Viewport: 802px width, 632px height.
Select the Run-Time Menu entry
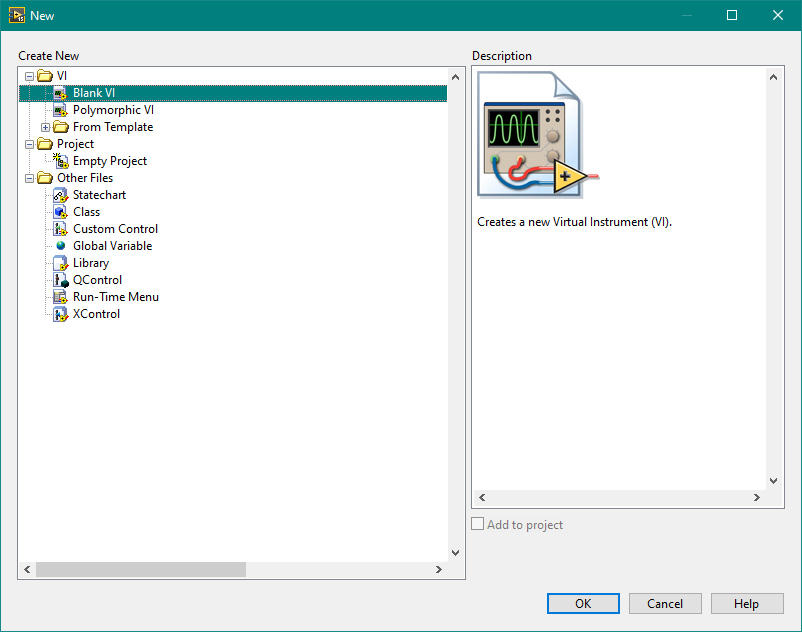tap(115, 297)
